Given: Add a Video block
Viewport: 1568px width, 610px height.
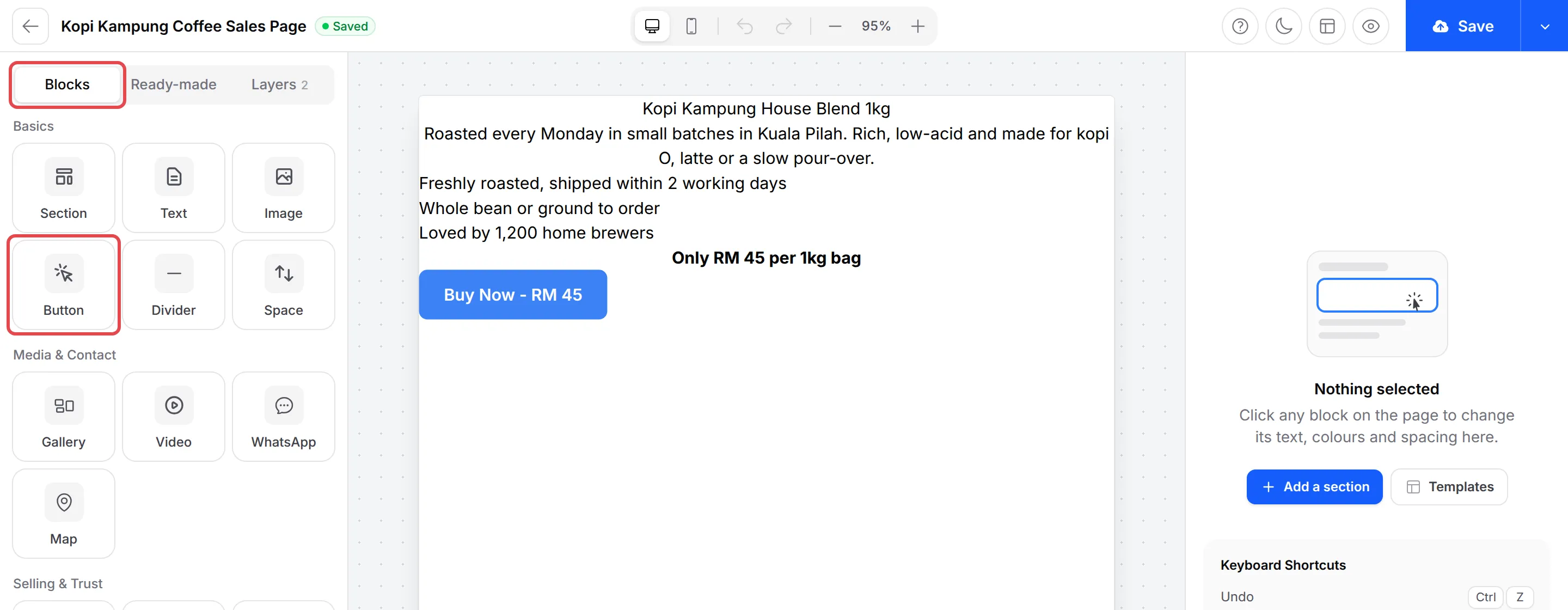Looking at the screenshot, I should point(174,417).
